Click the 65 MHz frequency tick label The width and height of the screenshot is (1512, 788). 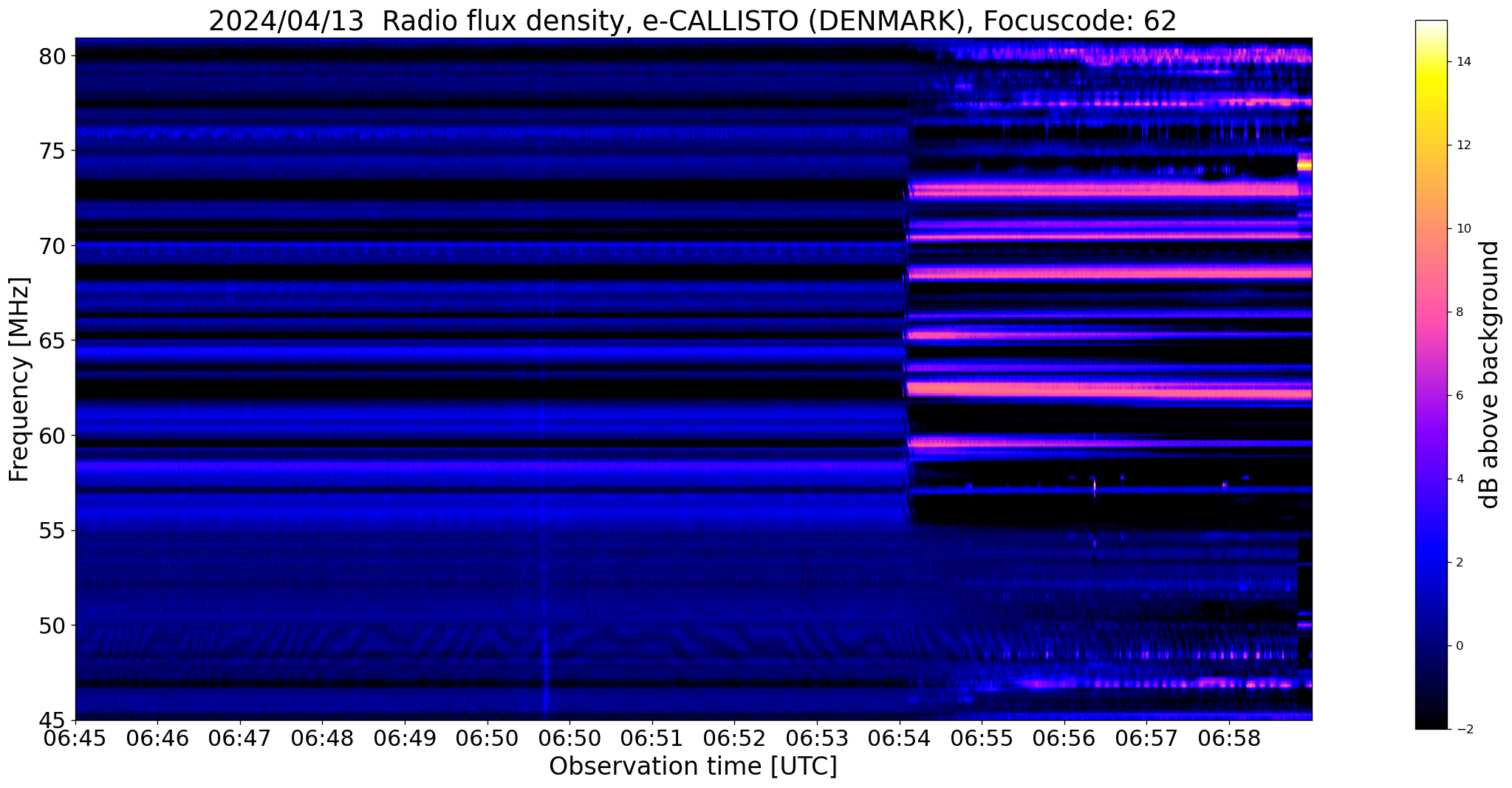[54, 341]
